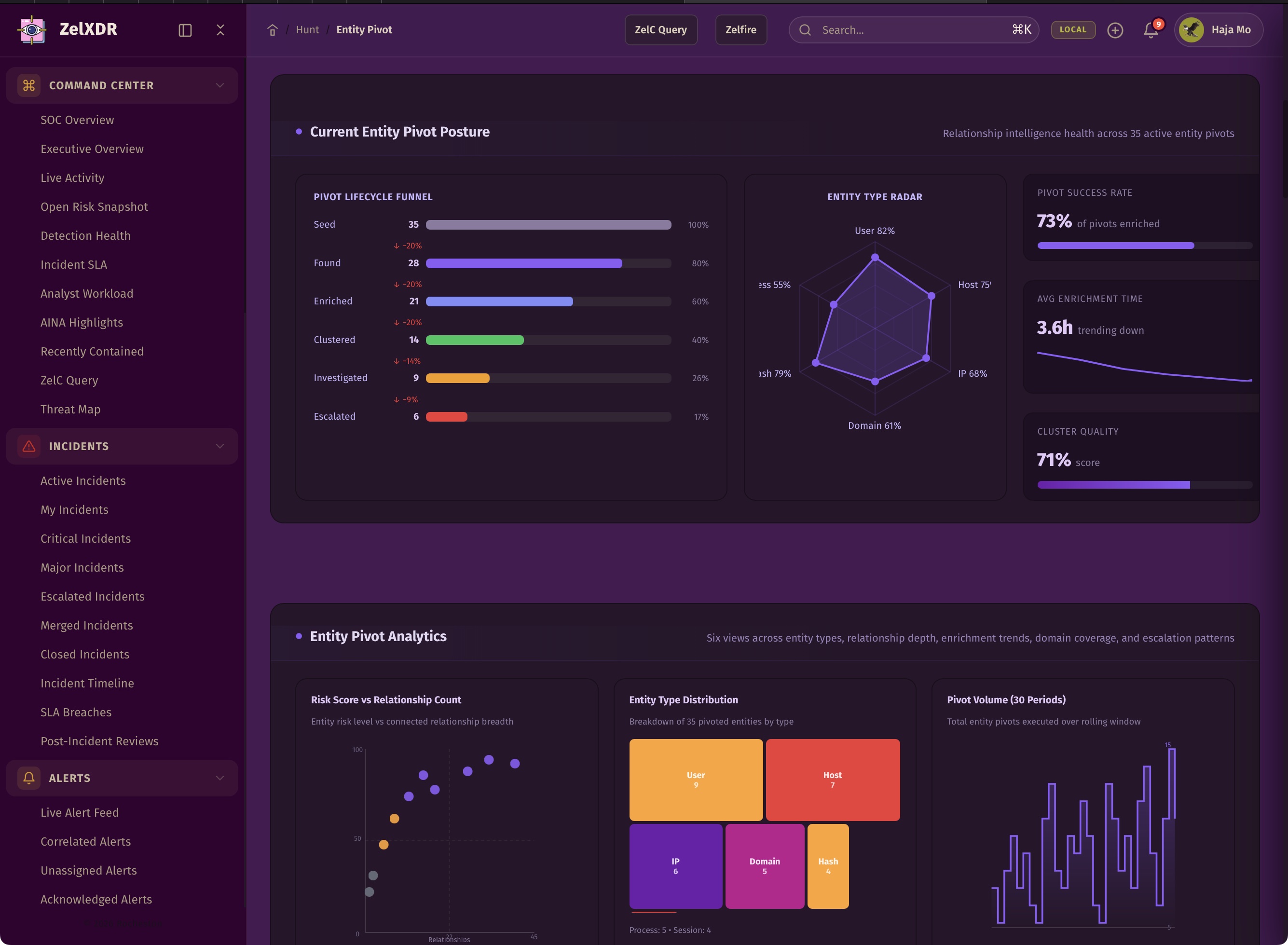Click the collapse-all arrows icon in sidebar header
The width and height of the screenshot is (1288, 945).
220,30
